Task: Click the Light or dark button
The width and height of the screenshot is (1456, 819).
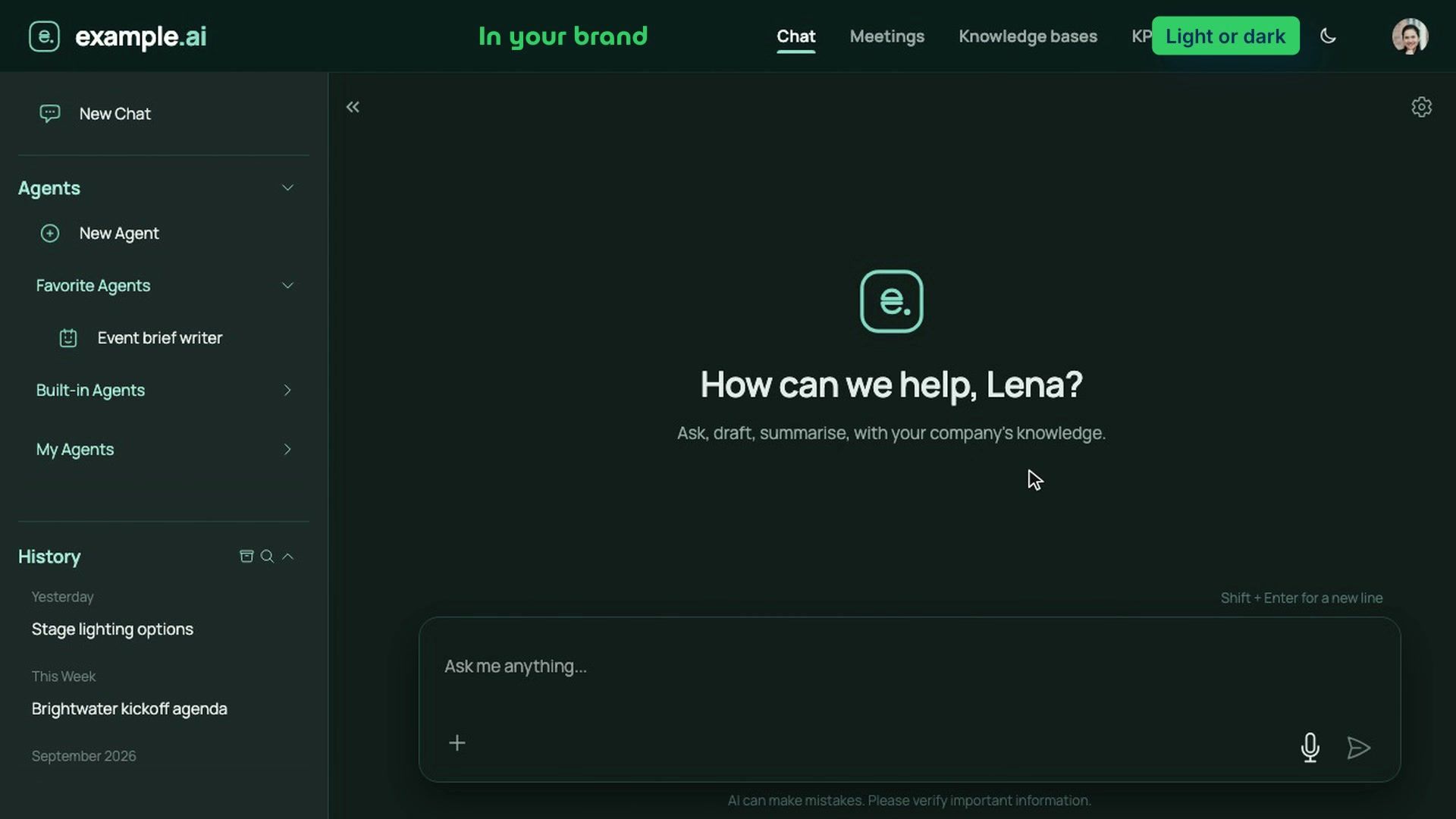Action: coord(1225,36)
